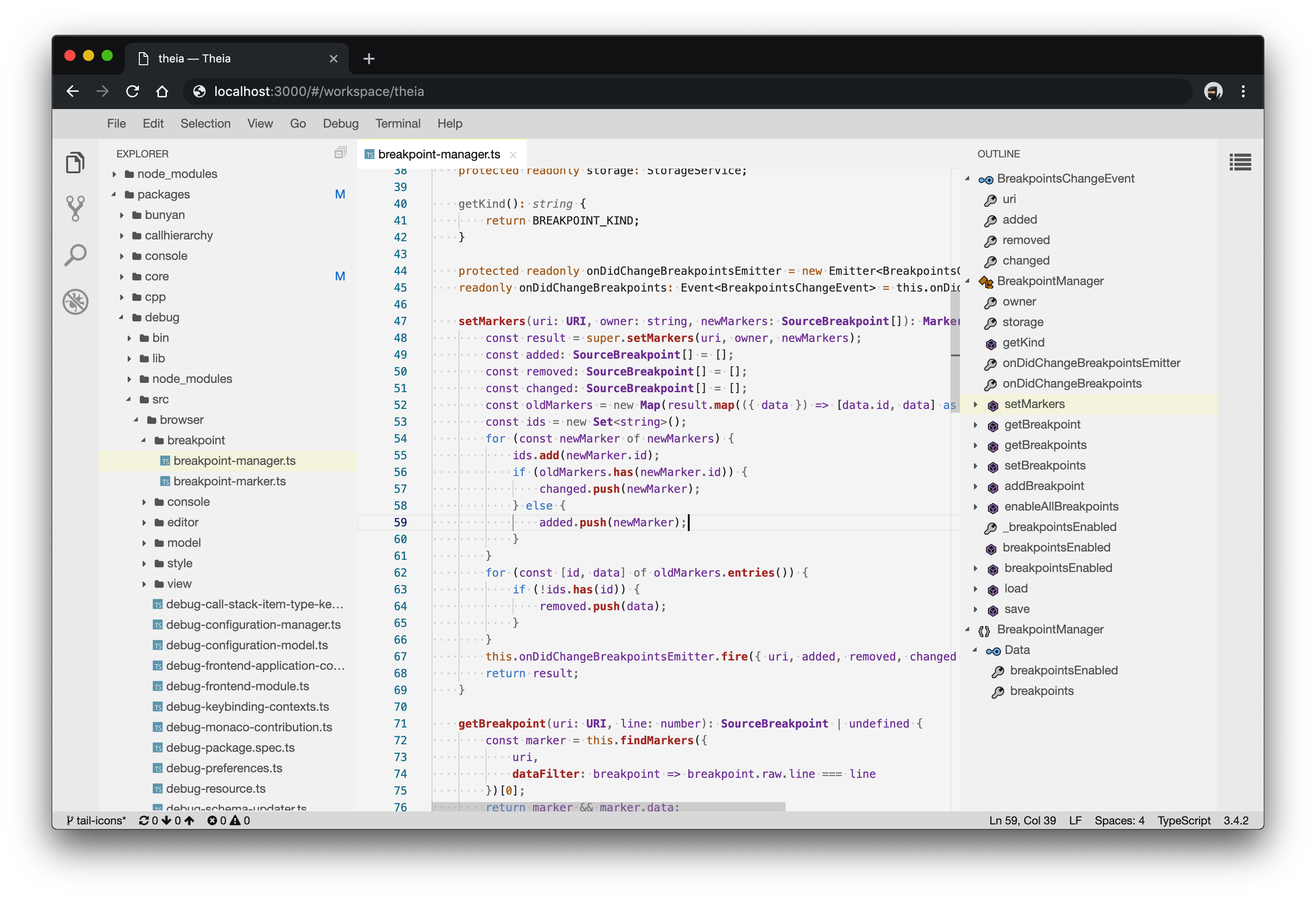Change language mode via TypeScript status item
The width and height of the screenshot is (1316, 898).
pyautogui.click(x=1184, y=821)
